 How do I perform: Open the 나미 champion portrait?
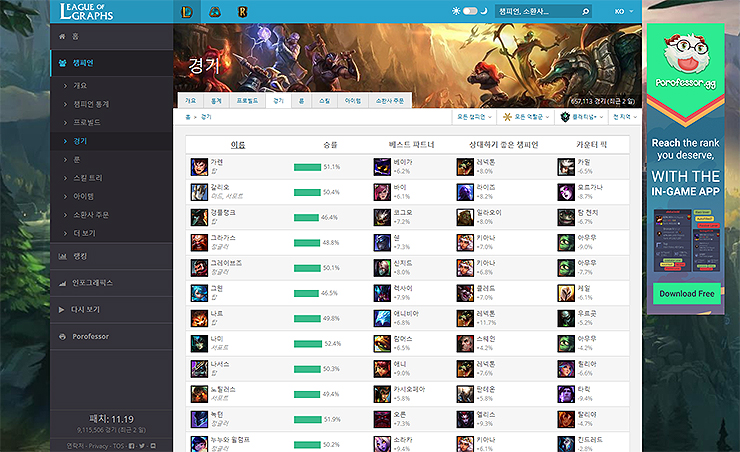pos(199,343)
